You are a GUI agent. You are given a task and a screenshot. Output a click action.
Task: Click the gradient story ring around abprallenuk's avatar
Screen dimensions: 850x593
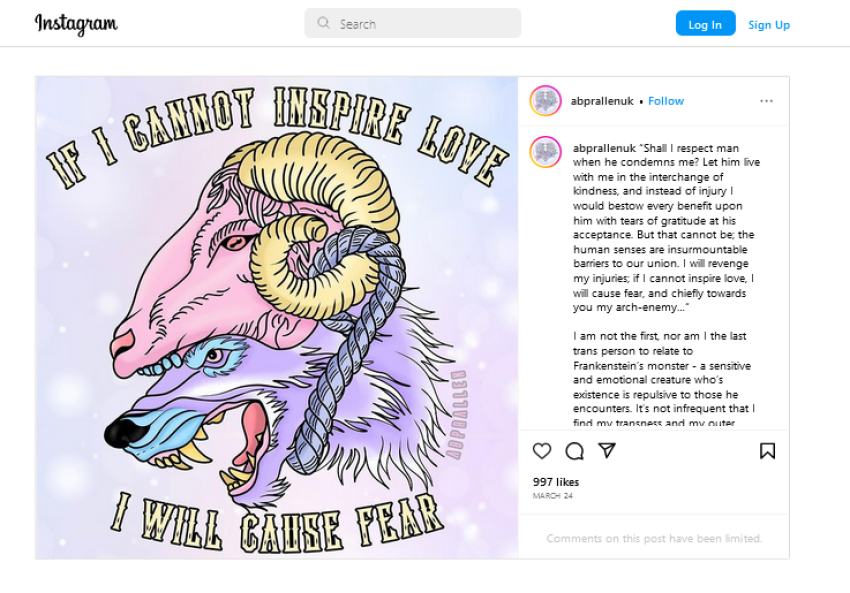[x=545, y=101]
